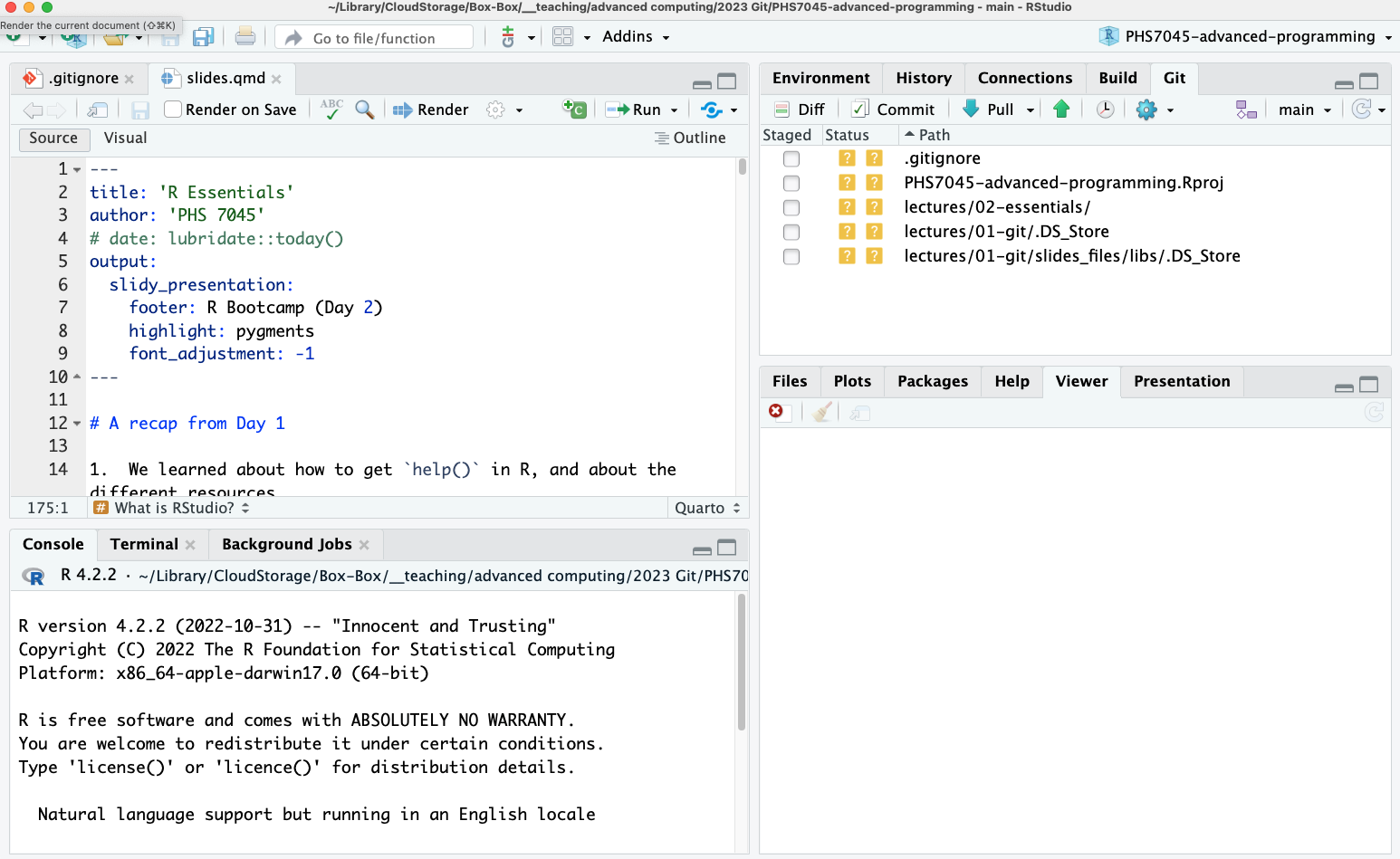Viewport: 1400px width, 859px height.
Task: Toggle the document Outline panel
Action: pos(690,138)
